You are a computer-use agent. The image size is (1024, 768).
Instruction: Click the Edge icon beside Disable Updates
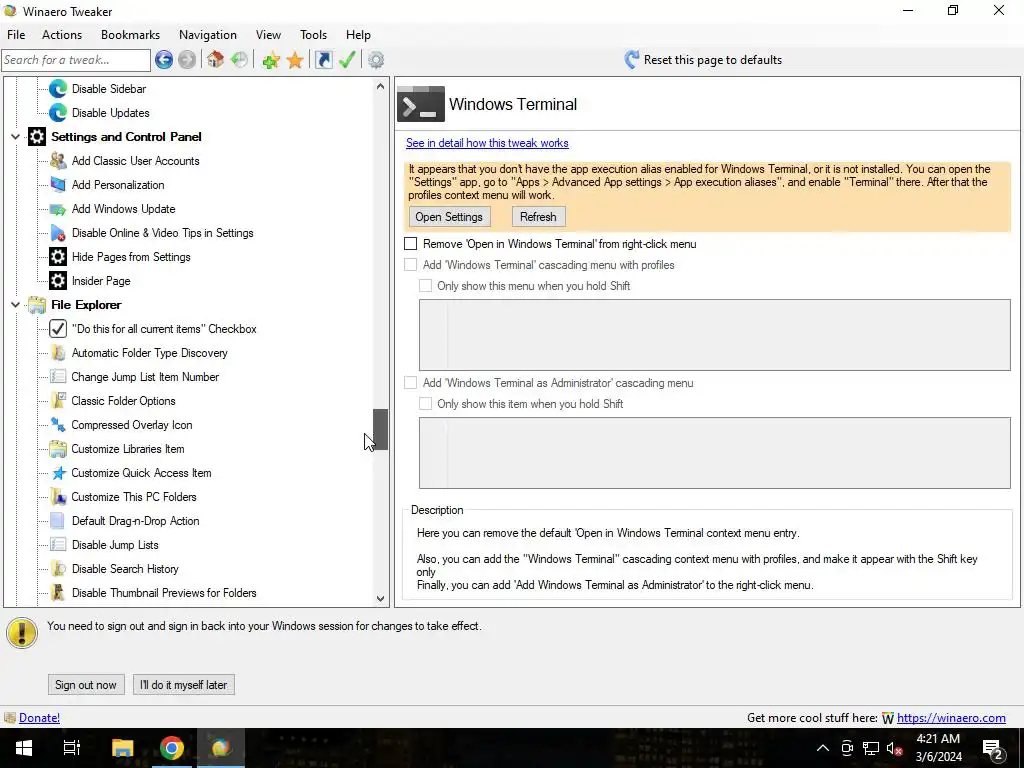click(58, 113)
